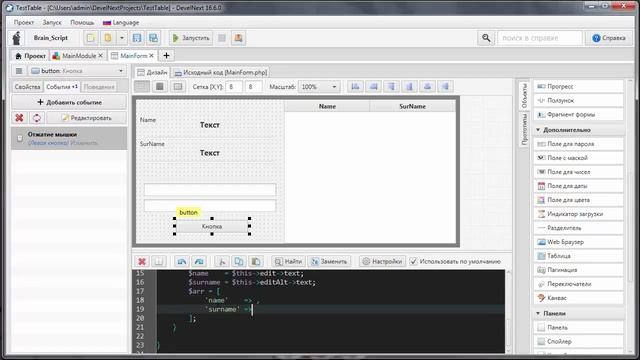The image size is (640, 360).
Task: Click the Заменить replace button
Action: (329, 261)
